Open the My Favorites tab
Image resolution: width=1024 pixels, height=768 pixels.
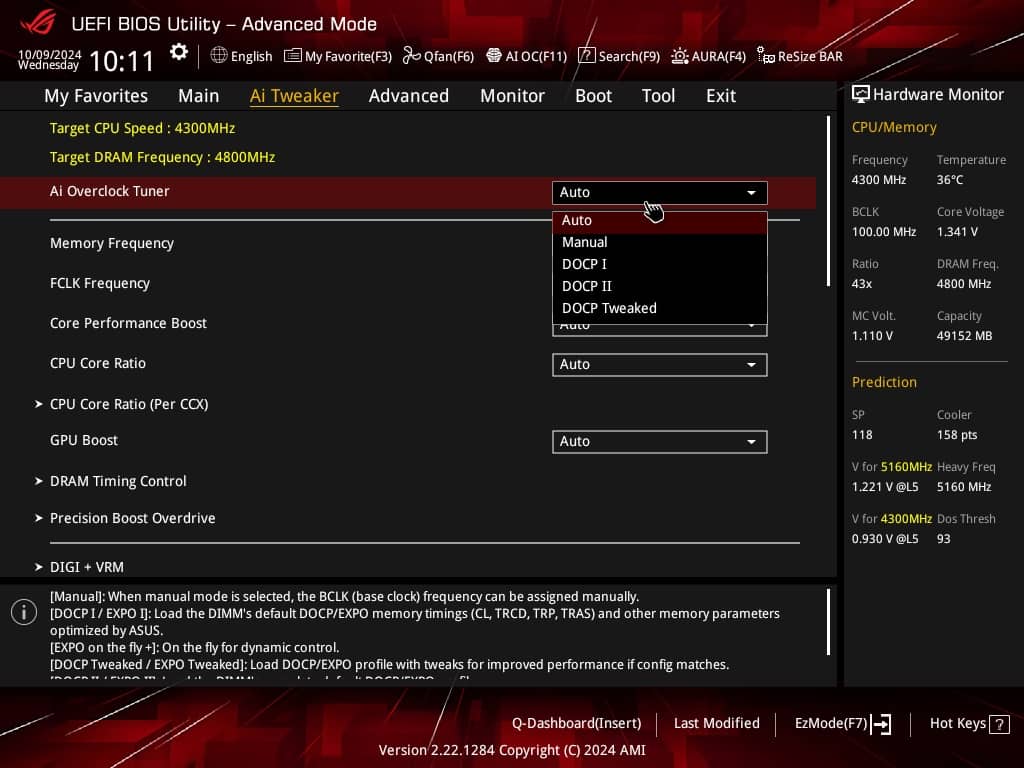96,96
